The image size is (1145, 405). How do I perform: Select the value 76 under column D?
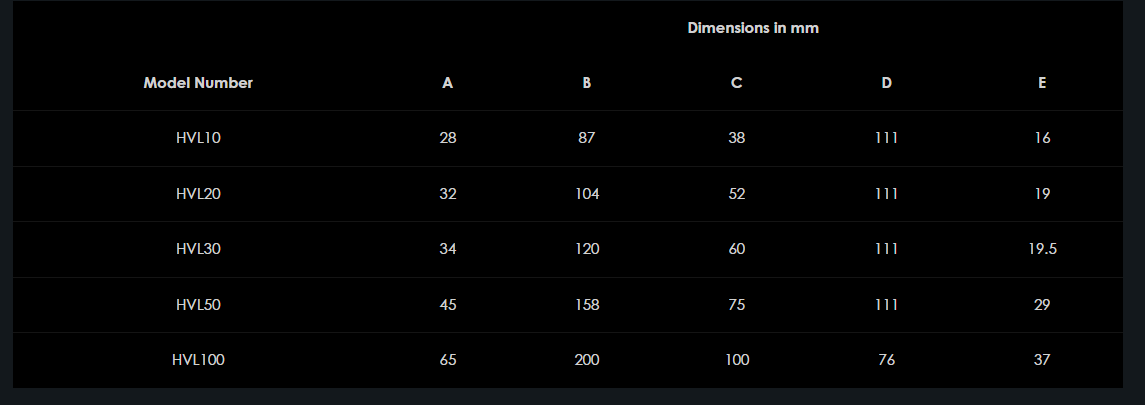click(887, 360)
